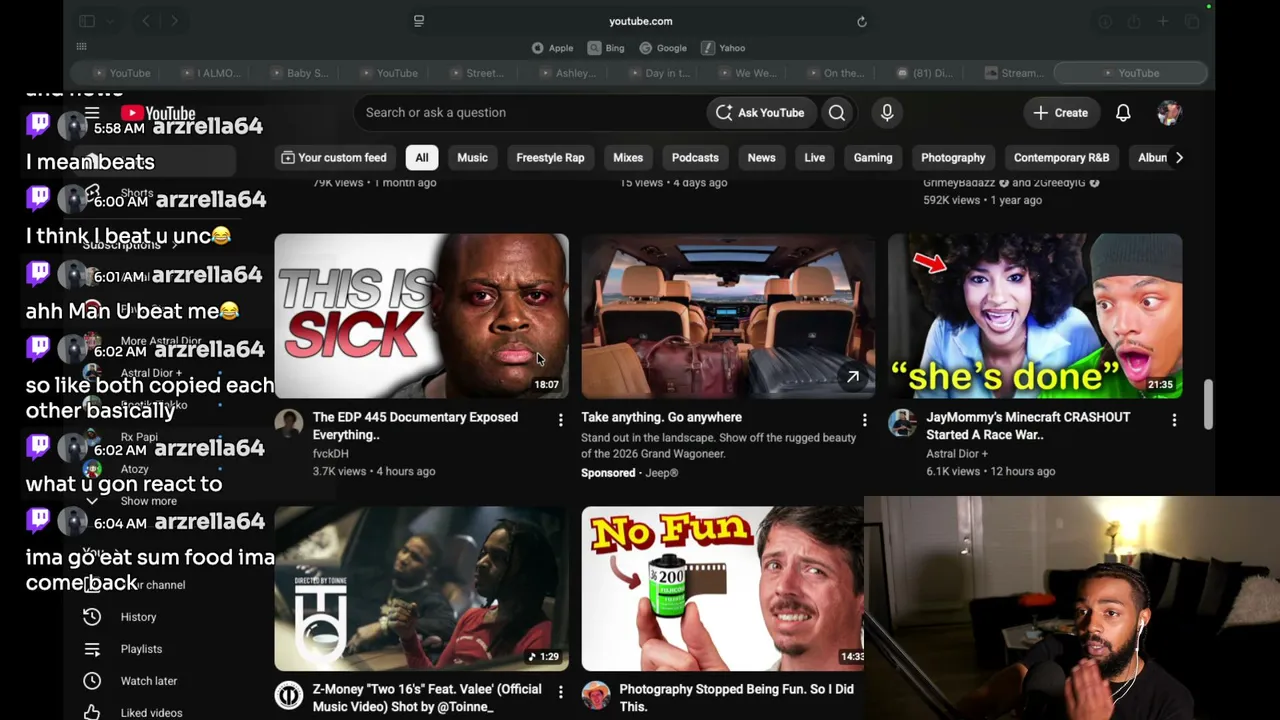Open History in the sidebar
The image size is (1280, 720).
[x=138, y=617]
